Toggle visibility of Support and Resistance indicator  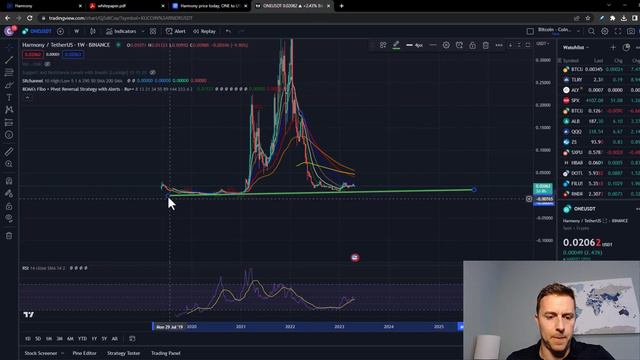click(152, 72)
